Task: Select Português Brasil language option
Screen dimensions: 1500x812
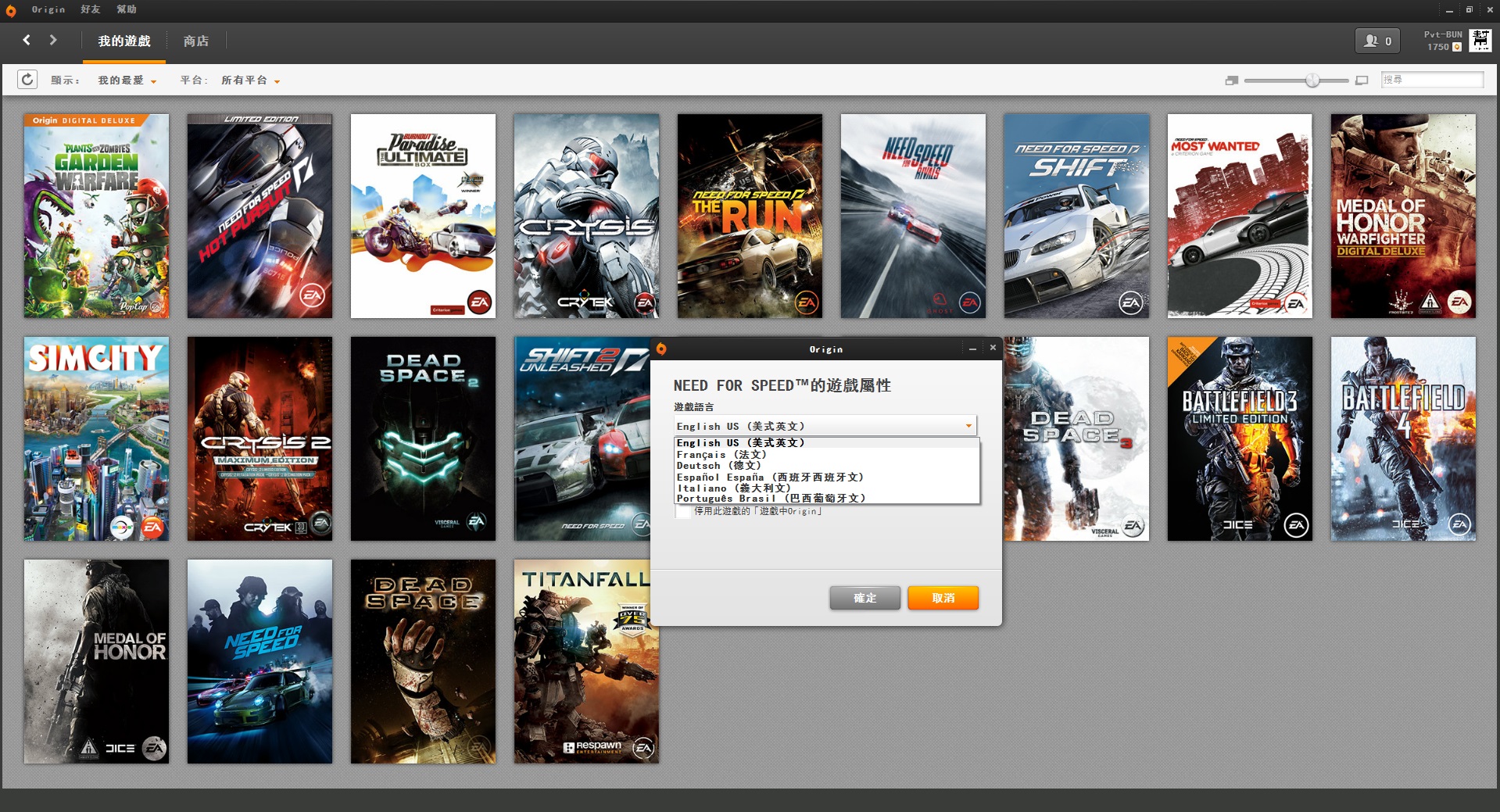Action: click(x=827, y=498)
